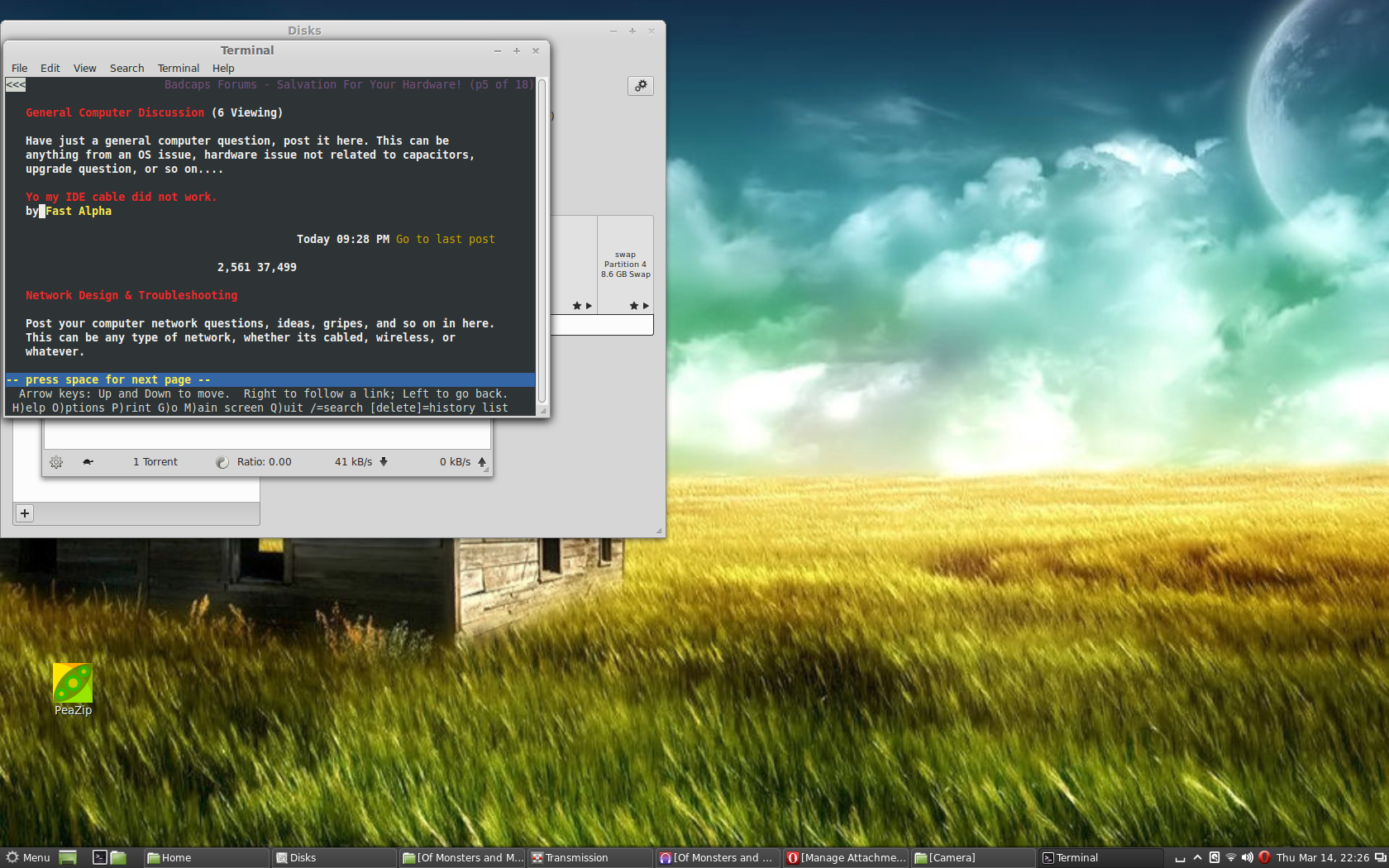1389x868 pixels.
Task: Open the Disks gear settings button
Action: 641,86
